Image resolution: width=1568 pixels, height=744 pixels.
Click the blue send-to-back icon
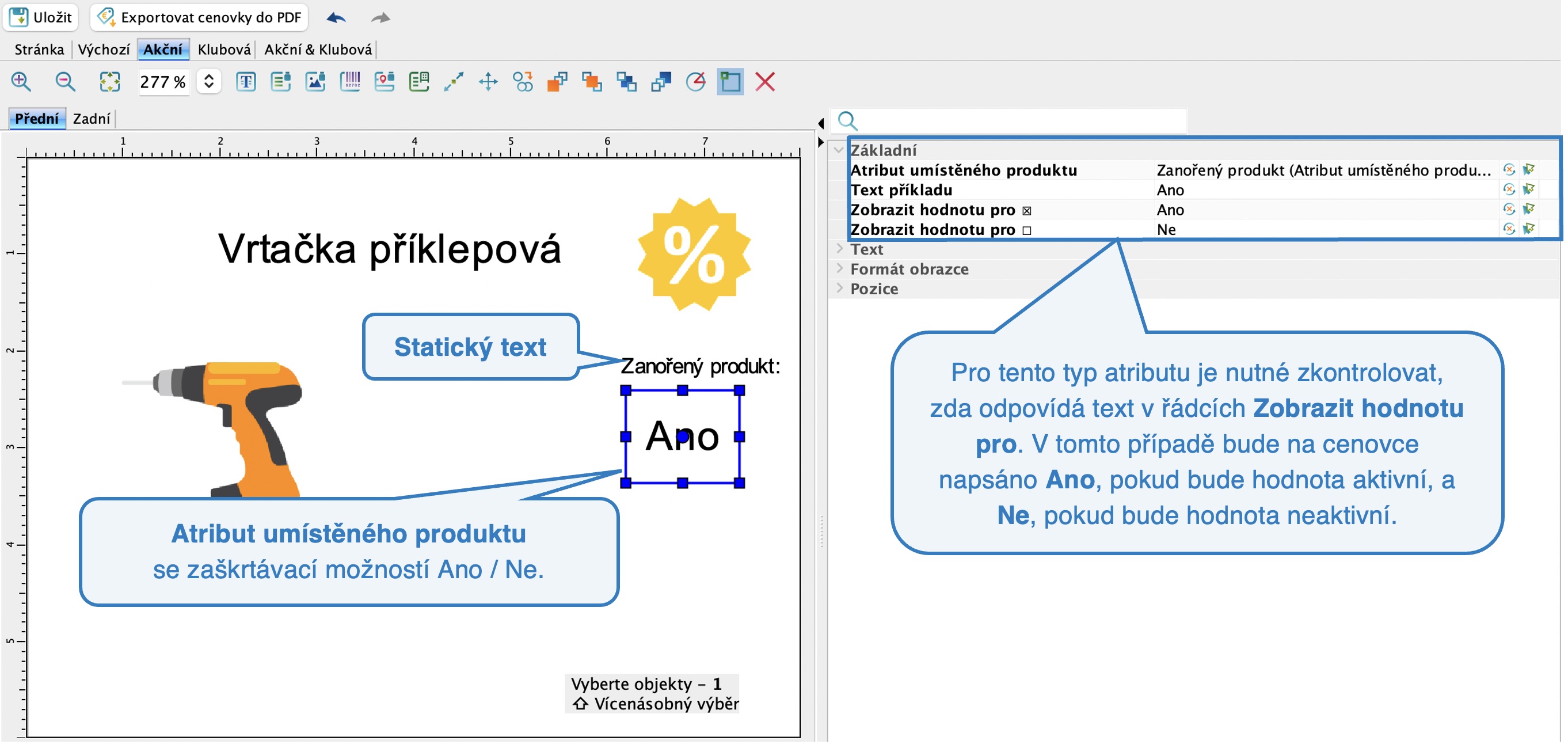pos(661,82)
